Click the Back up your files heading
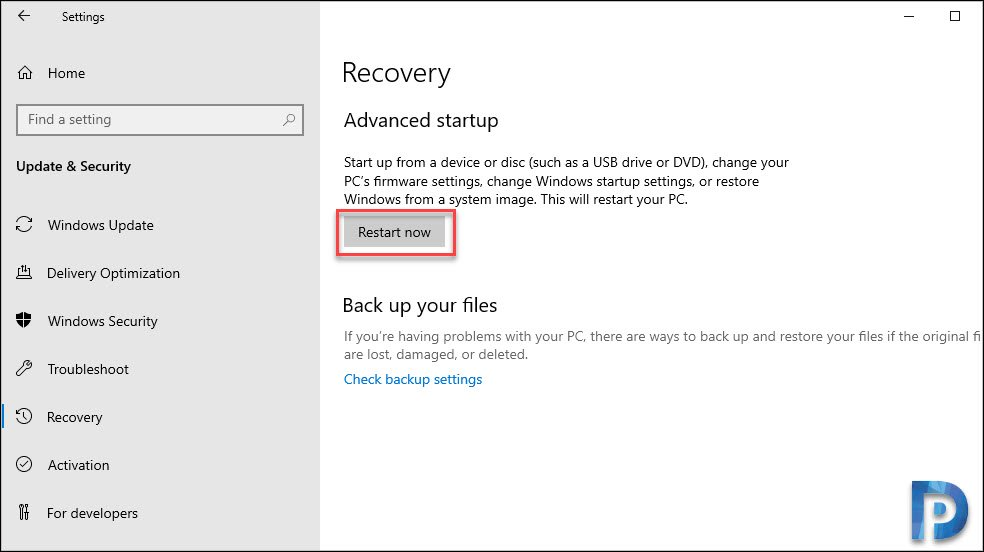This screenshot has width=984, height=552. tap(420, 305)
